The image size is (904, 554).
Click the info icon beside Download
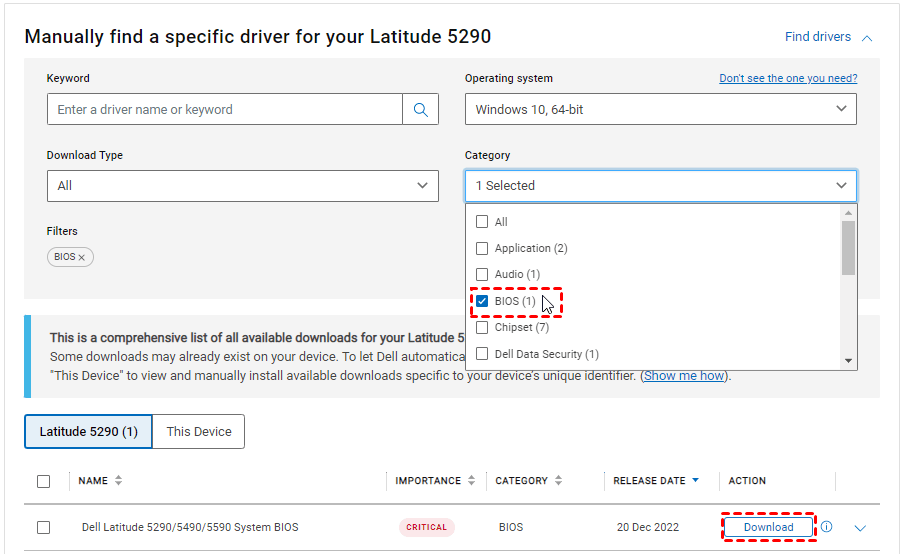coord(827,527)
